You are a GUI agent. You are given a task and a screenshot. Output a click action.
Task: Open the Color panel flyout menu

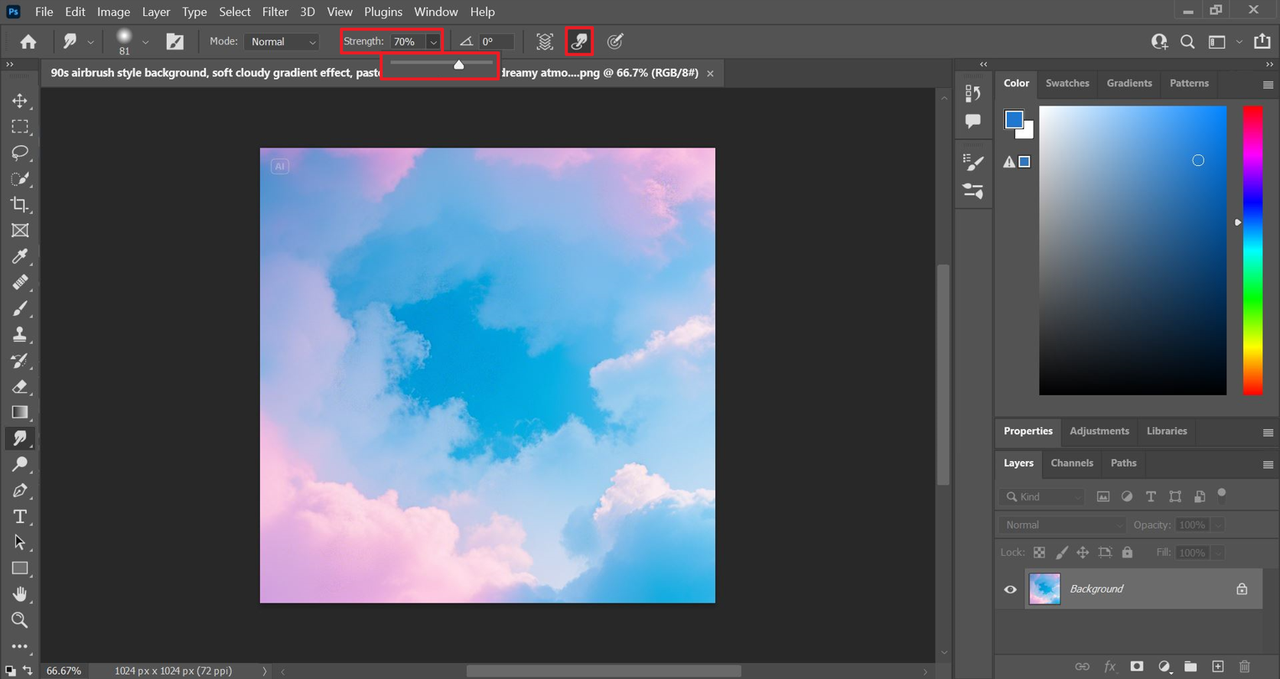[1268, 84]
